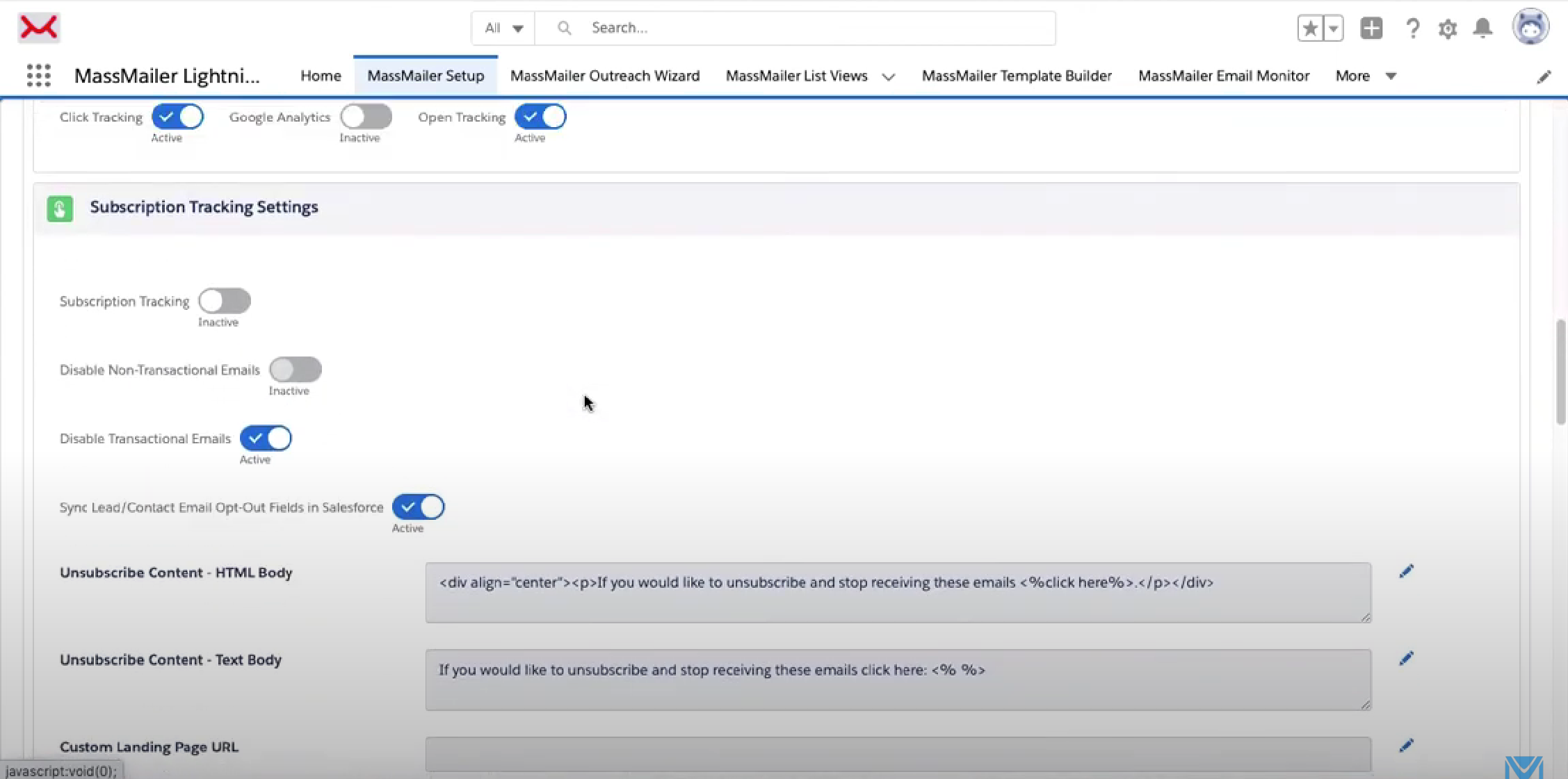
Task: Edit Unsubscribe Content Text Body pencil
Action: pyautogui.click(x=1406, y=658)
